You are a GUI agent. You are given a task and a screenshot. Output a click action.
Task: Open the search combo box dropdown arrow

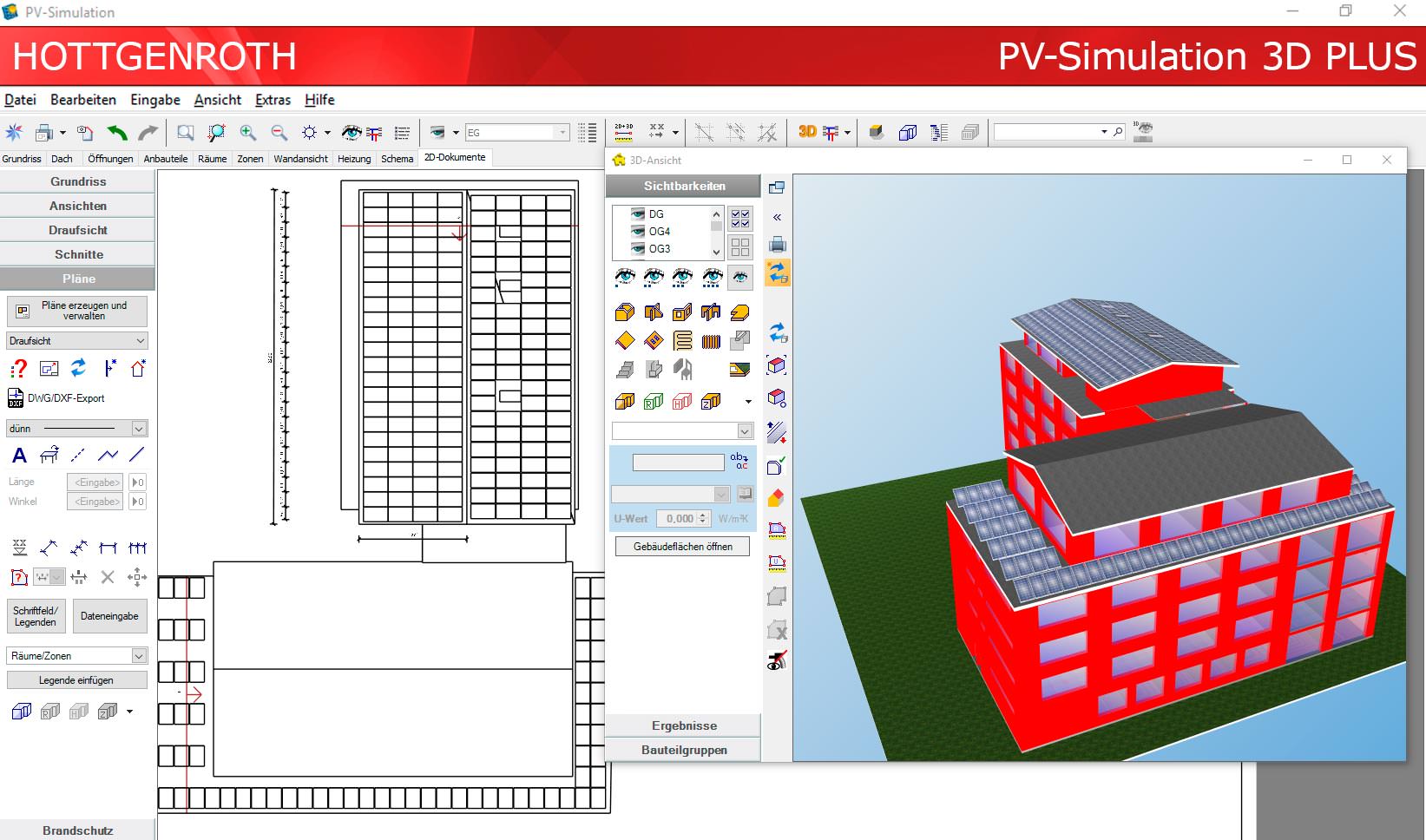pyautogui.click(x=1104, y=132)
